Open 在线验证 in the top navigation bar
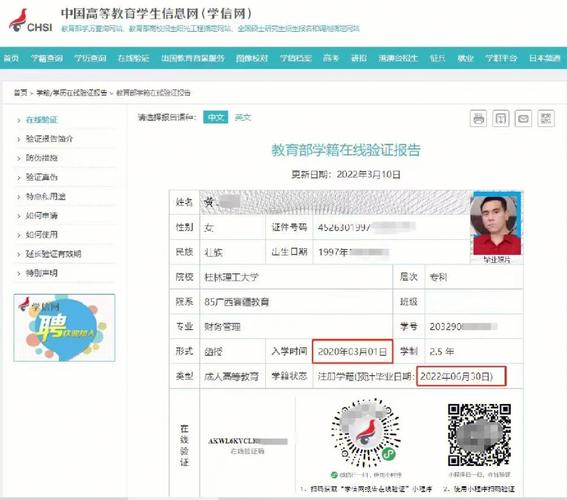 click(x=134, y=58)
